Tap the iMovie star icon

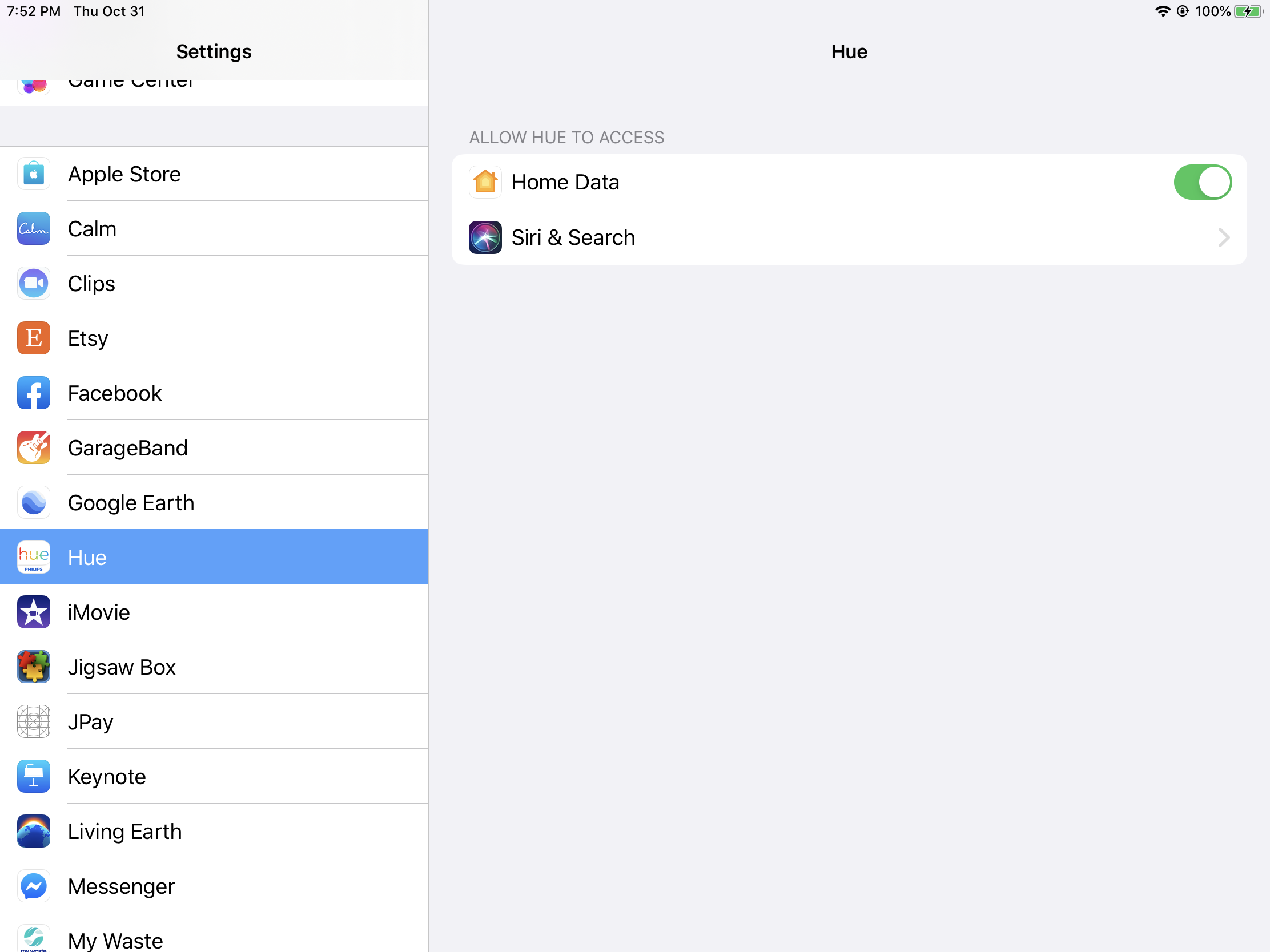pyautogui.click(x=33, y=612)
